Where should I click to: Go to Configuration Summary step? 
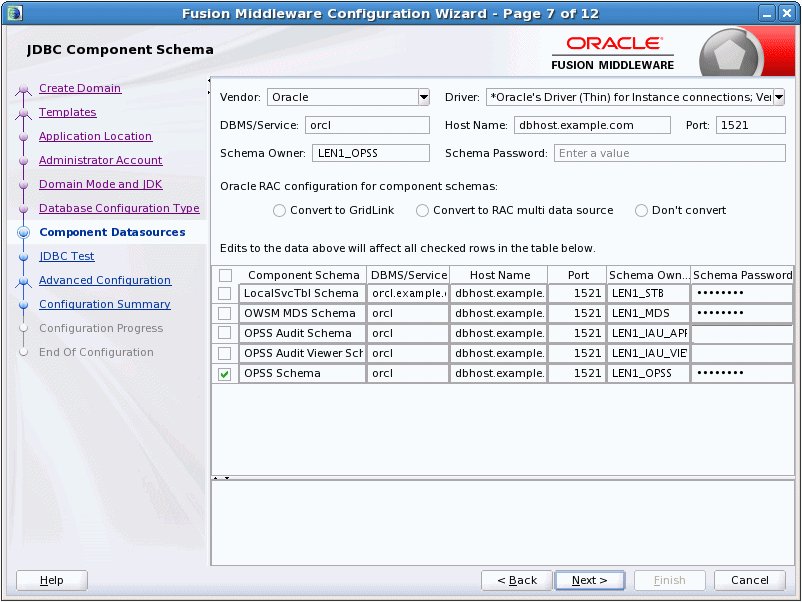click(x=104, y=304)
